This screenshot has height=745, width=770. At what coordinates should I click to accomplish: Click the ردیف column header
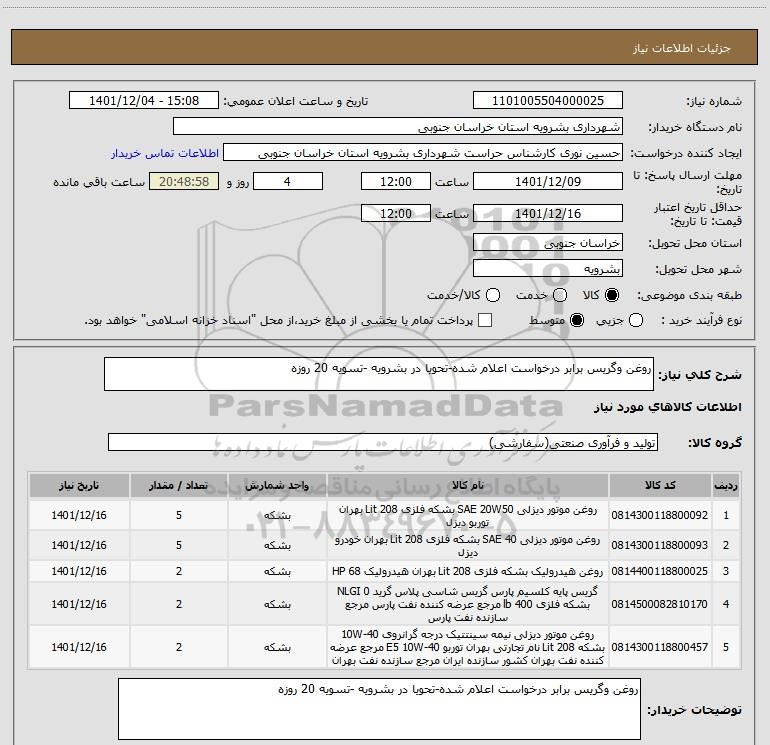click(x=726, y=486)
